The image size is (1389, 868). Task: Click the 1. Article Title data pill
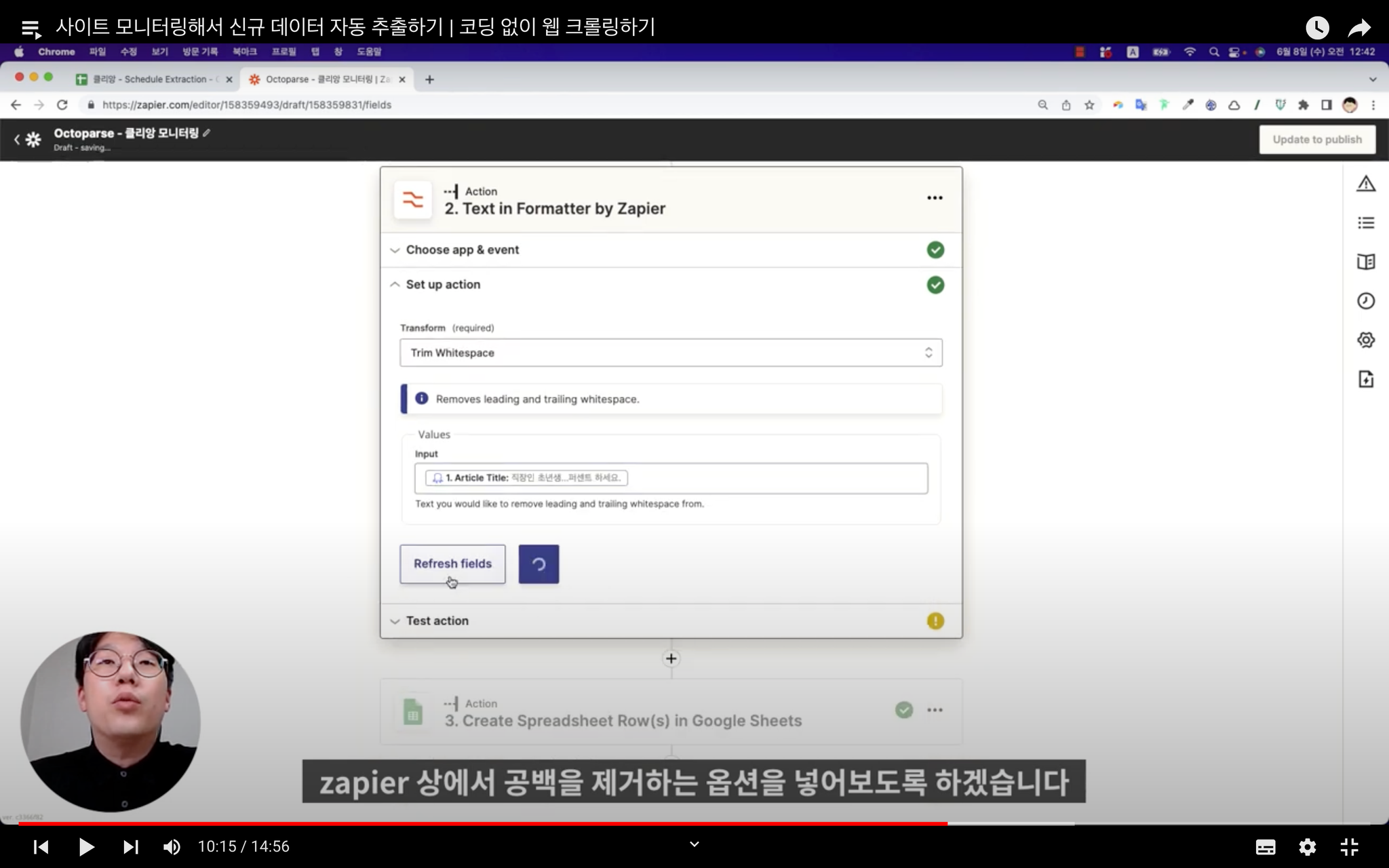pyautogui.click(x=526, y=478)
